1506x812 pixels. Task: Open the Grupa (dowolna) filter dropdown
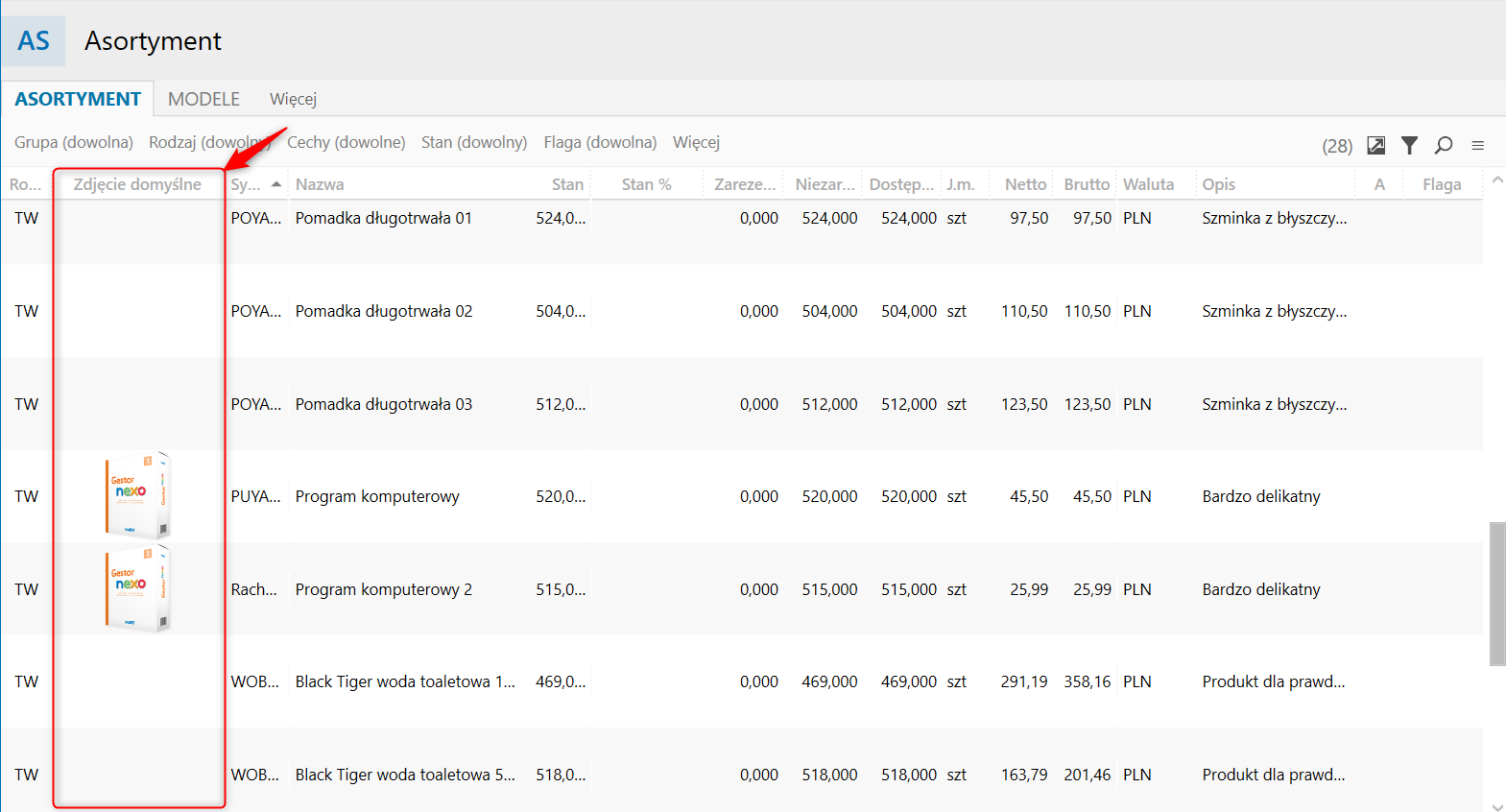73,142
